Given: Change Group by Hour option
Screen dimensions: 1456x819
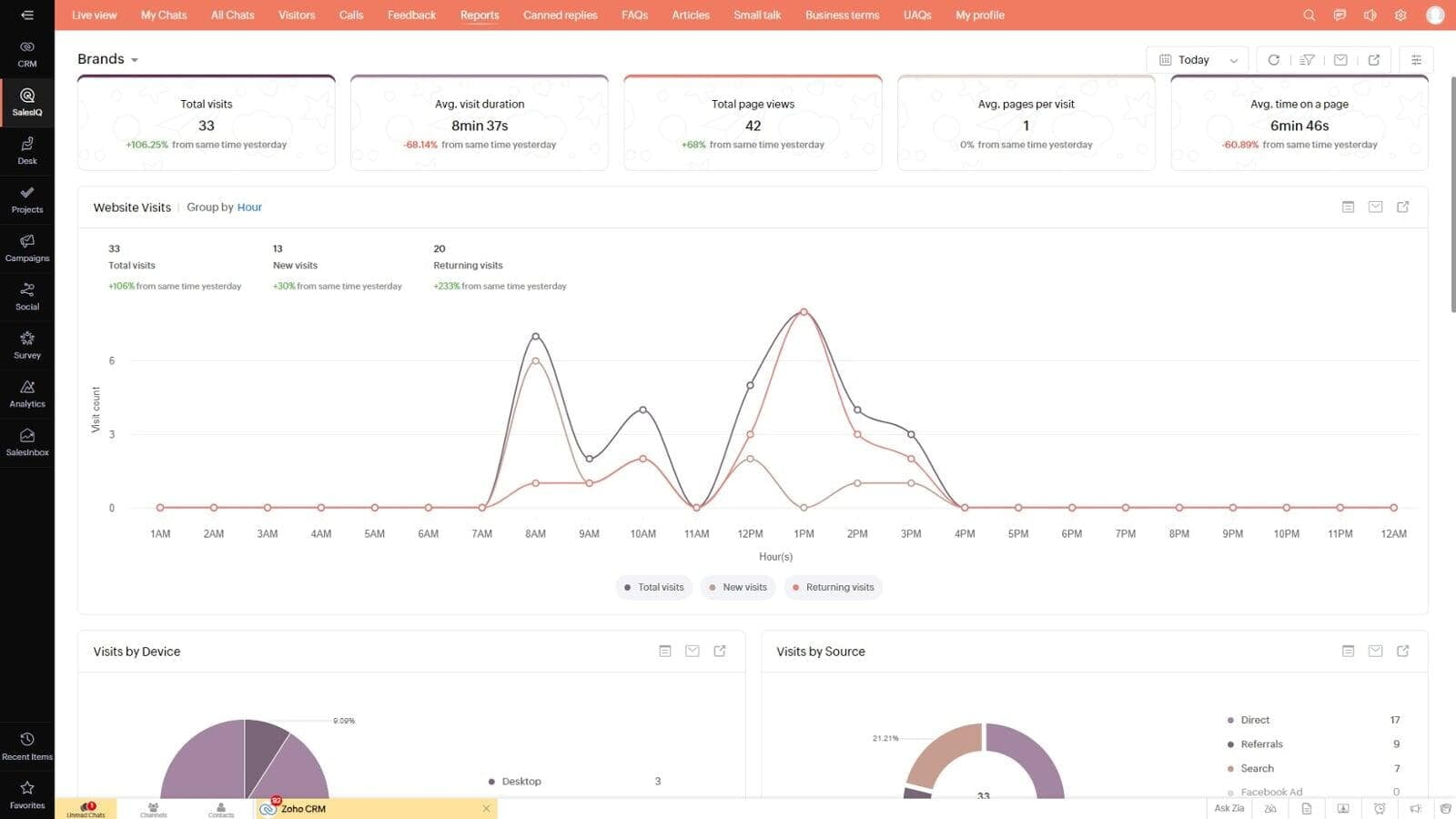Looking at the screenshot, I should click(249, 207).
